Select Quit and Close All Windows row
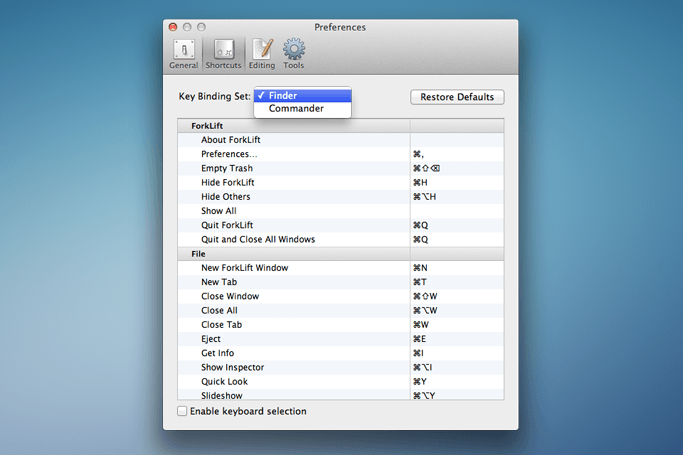This screenshot has width=683, height=455. (x=341, y=239)
